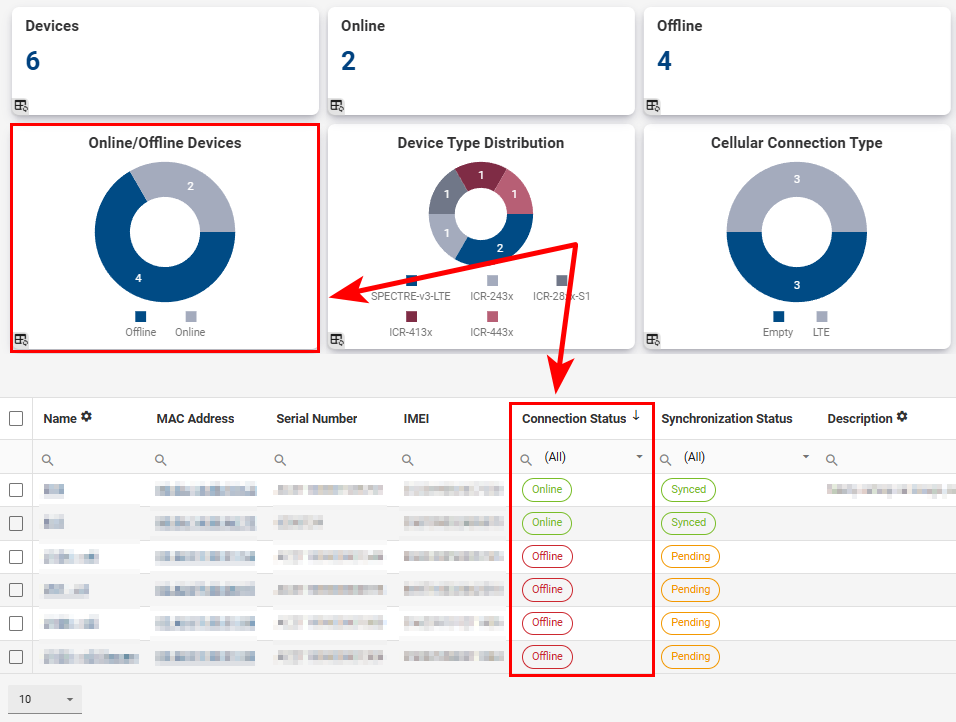Click table icon under Cellular Connection Type chart
Image resolution: width=956 pixels, height=722 pixels.
pyautogui.click(x=653, y=339)
